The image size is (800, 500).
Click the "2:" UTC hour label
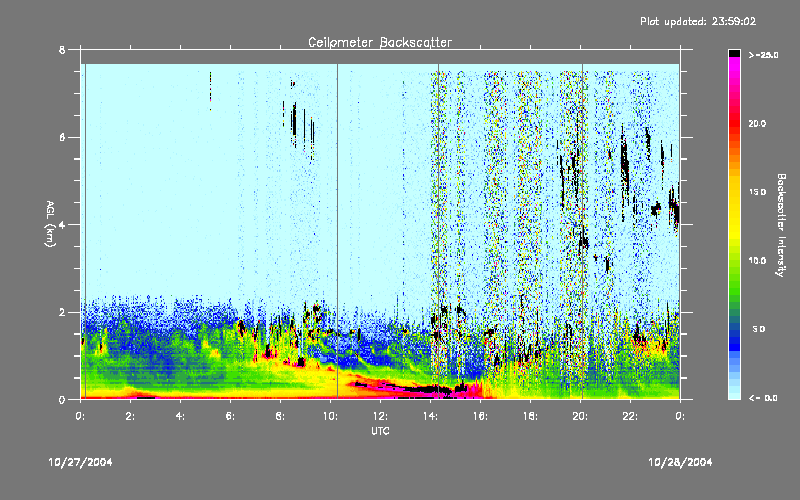131,416
